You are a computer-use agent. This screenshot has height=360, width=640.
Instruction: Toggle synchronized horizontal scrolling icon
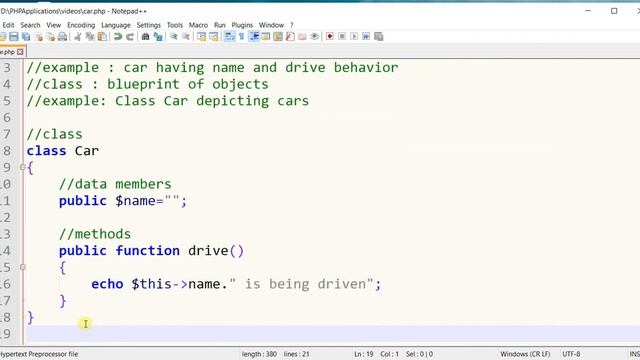pos(213,37)
